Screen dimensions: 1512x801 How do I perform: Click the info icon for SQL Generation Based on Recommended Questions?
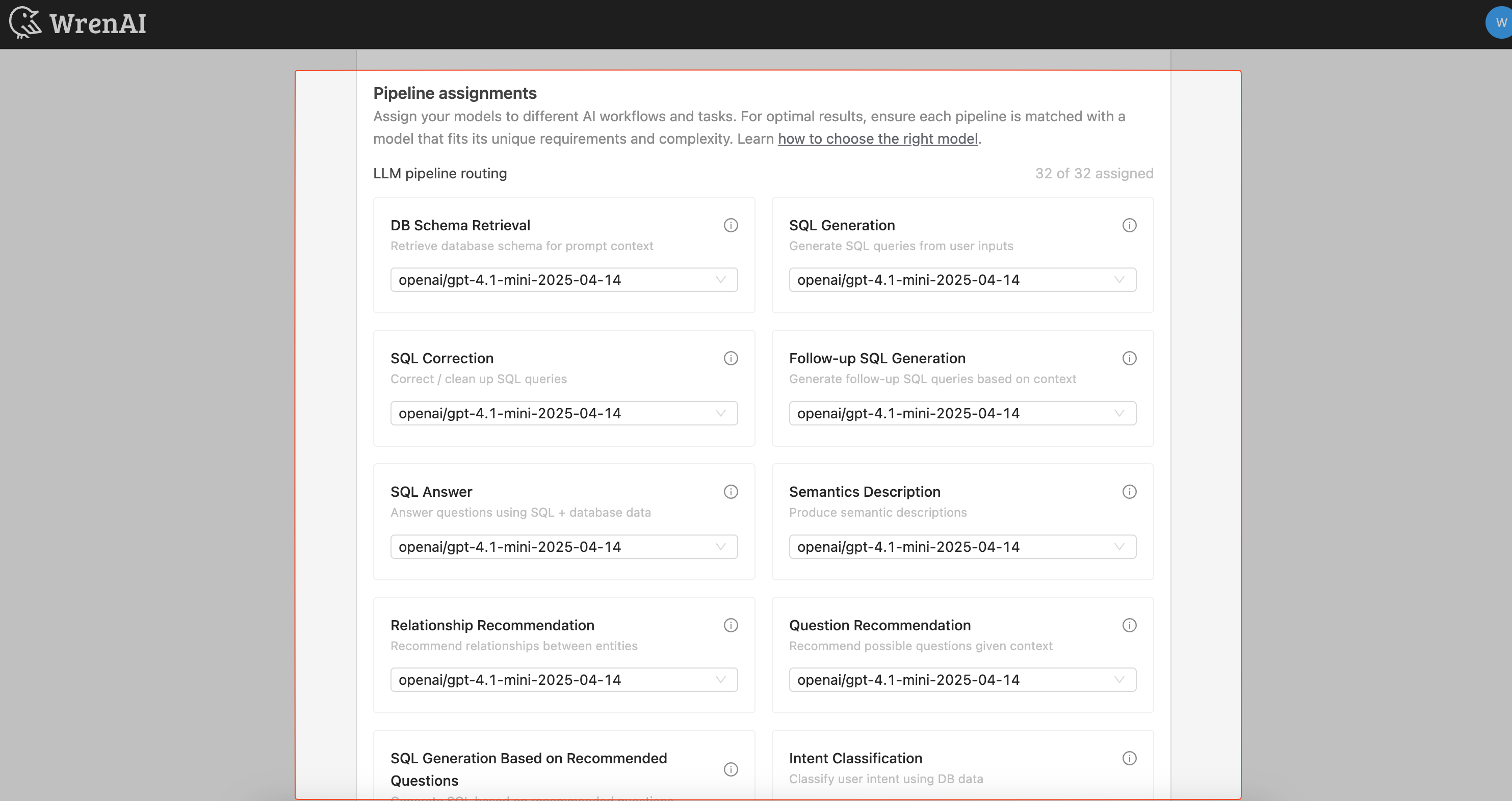tap(731, 769)
